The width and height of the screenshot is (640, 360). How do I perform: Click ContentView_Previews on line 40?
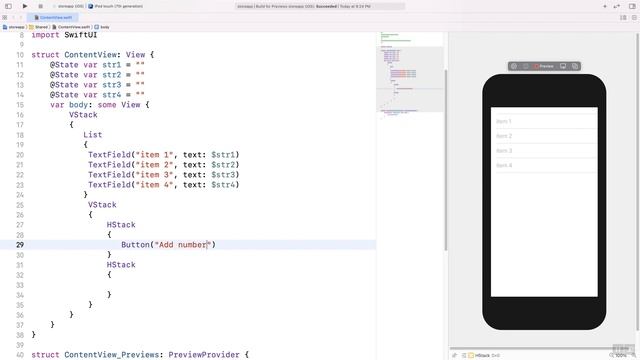[113, 355]
